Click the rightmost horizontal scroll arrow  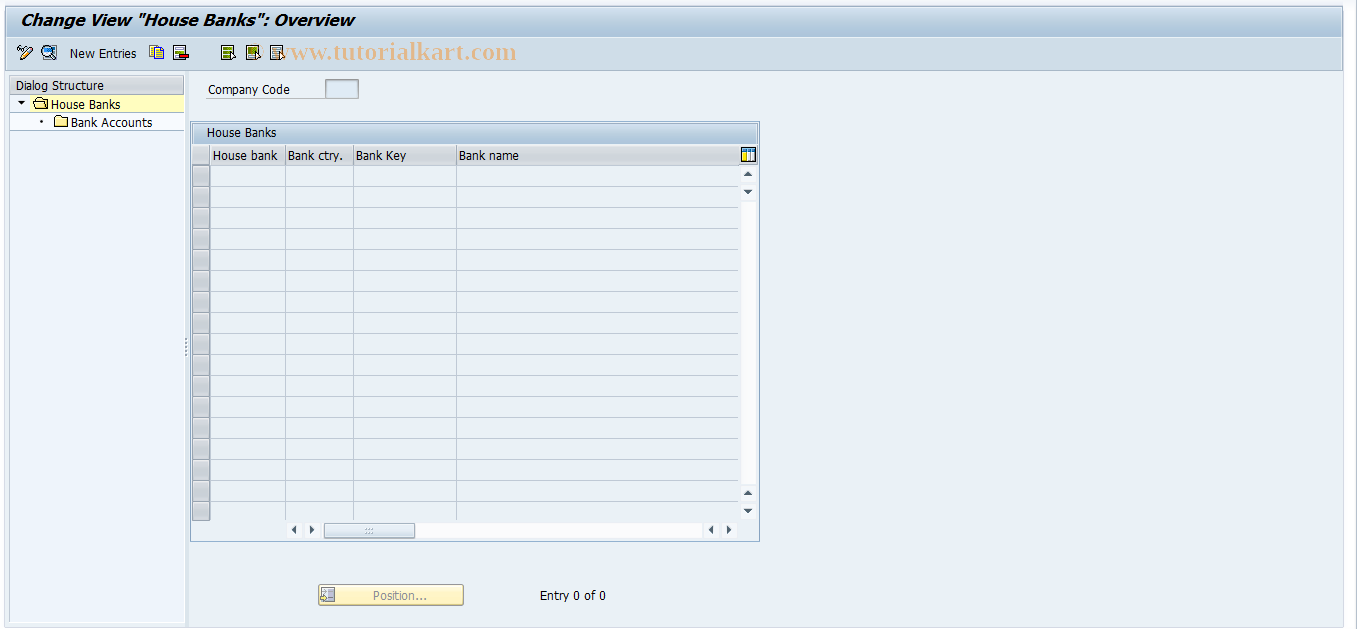[729, 530]
